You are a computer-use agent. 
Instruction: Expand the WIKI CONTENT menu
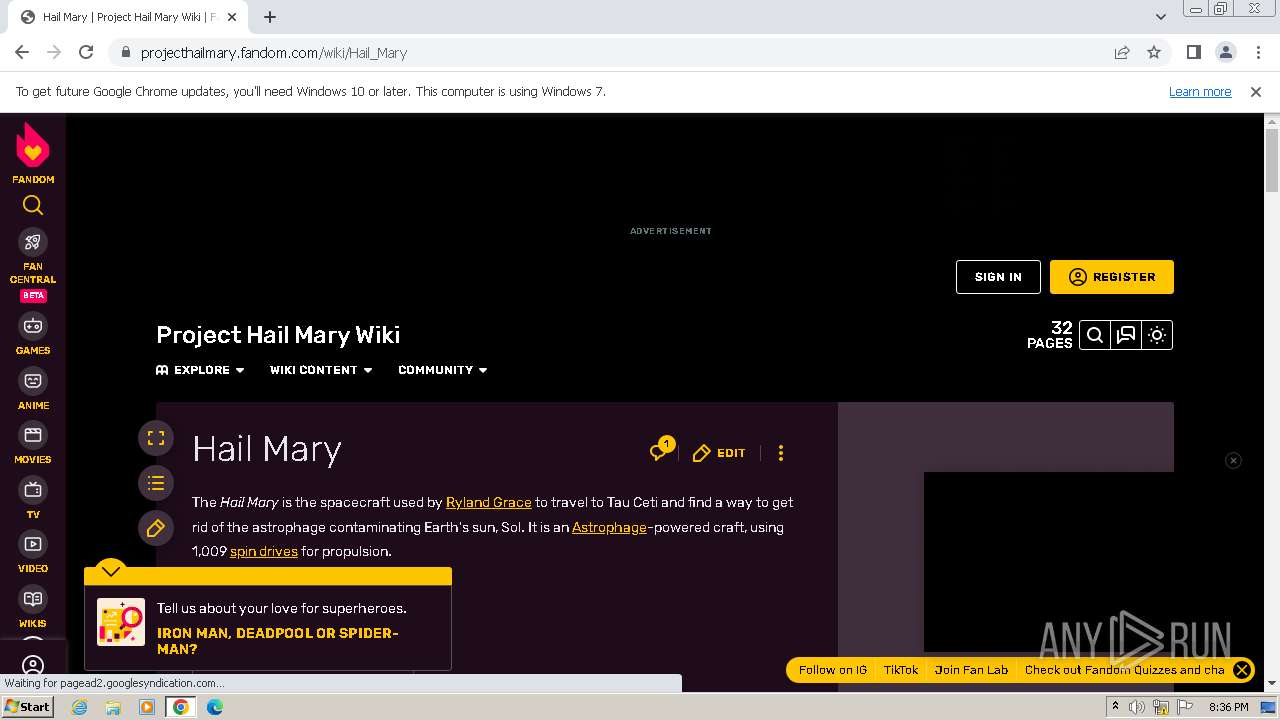[321, 370]
